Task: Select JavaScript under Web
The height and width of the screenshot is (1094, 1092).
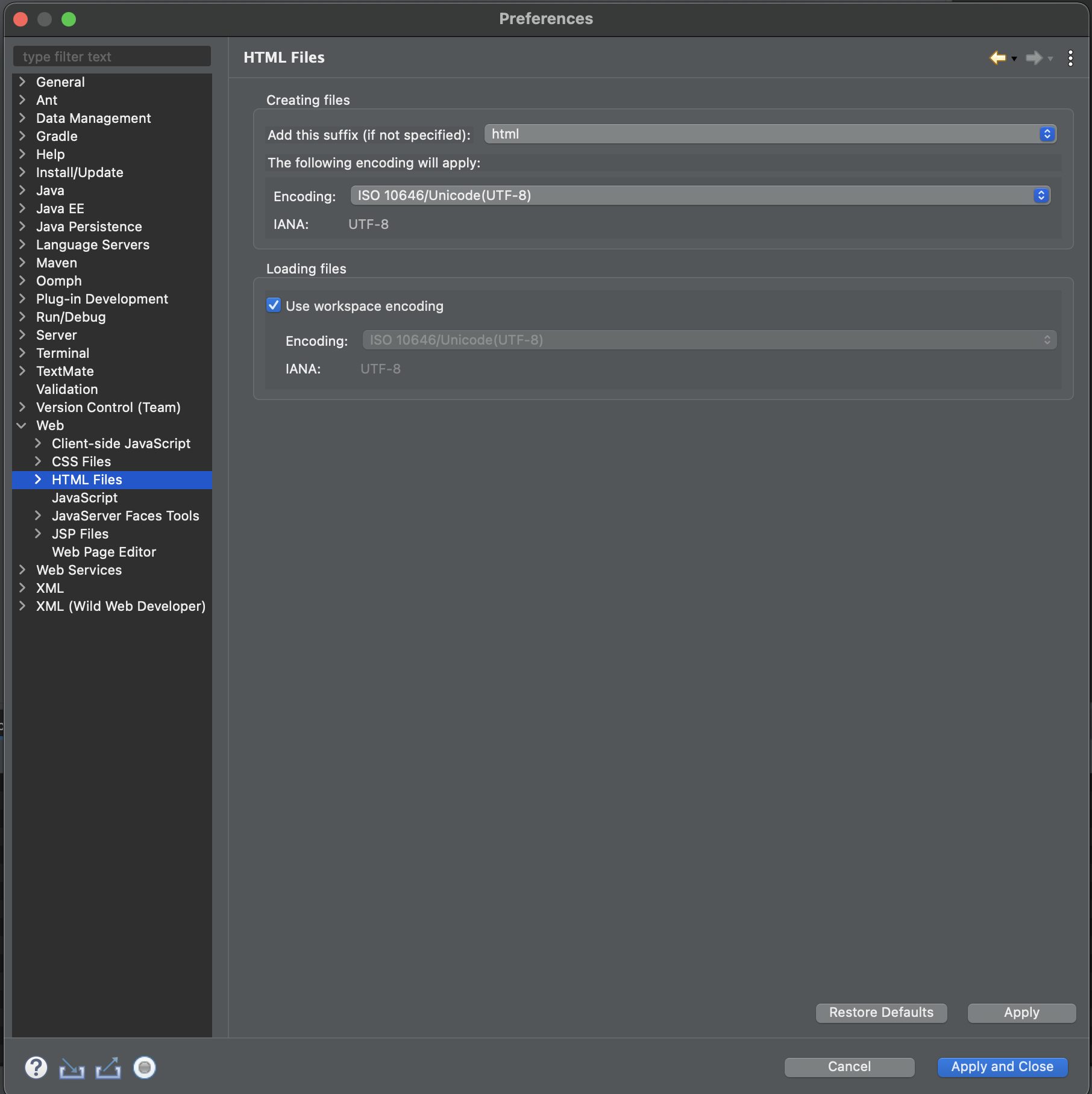Action: pos(84,498)
